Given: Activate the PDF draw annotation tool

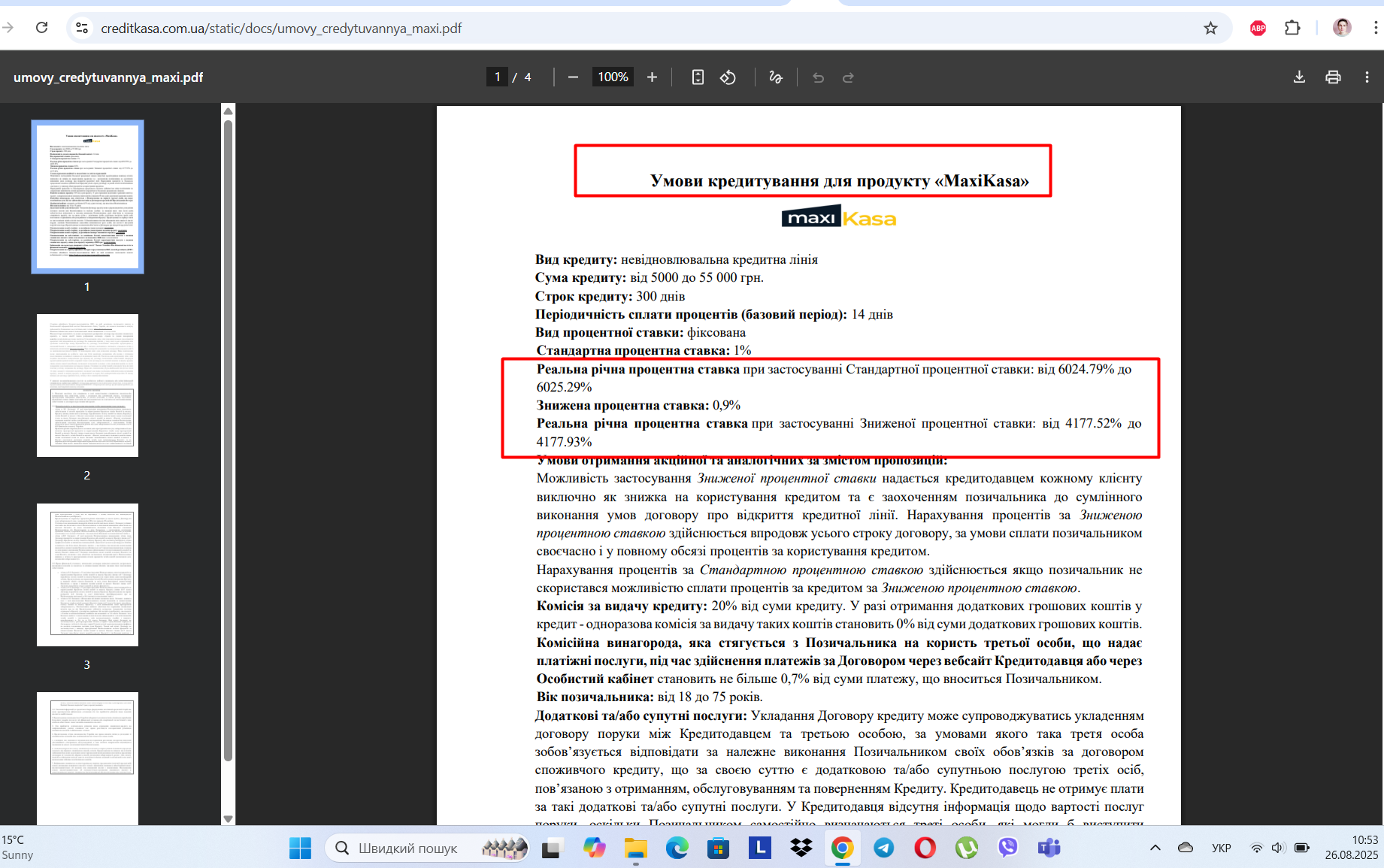Looking at the screenshot, I should pyautogui.click(x=776, y=77).
